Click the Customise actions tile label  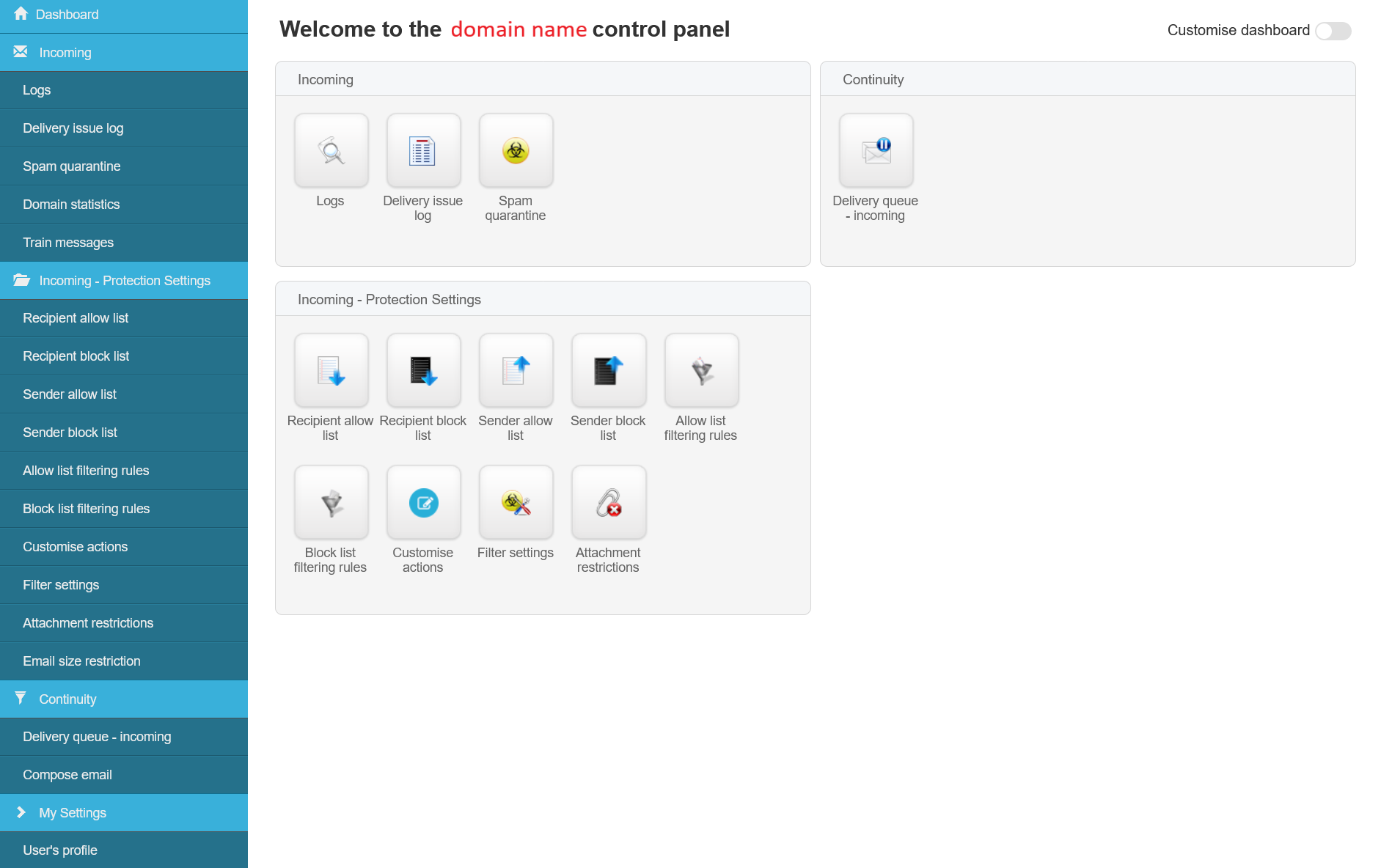point(423,560)
